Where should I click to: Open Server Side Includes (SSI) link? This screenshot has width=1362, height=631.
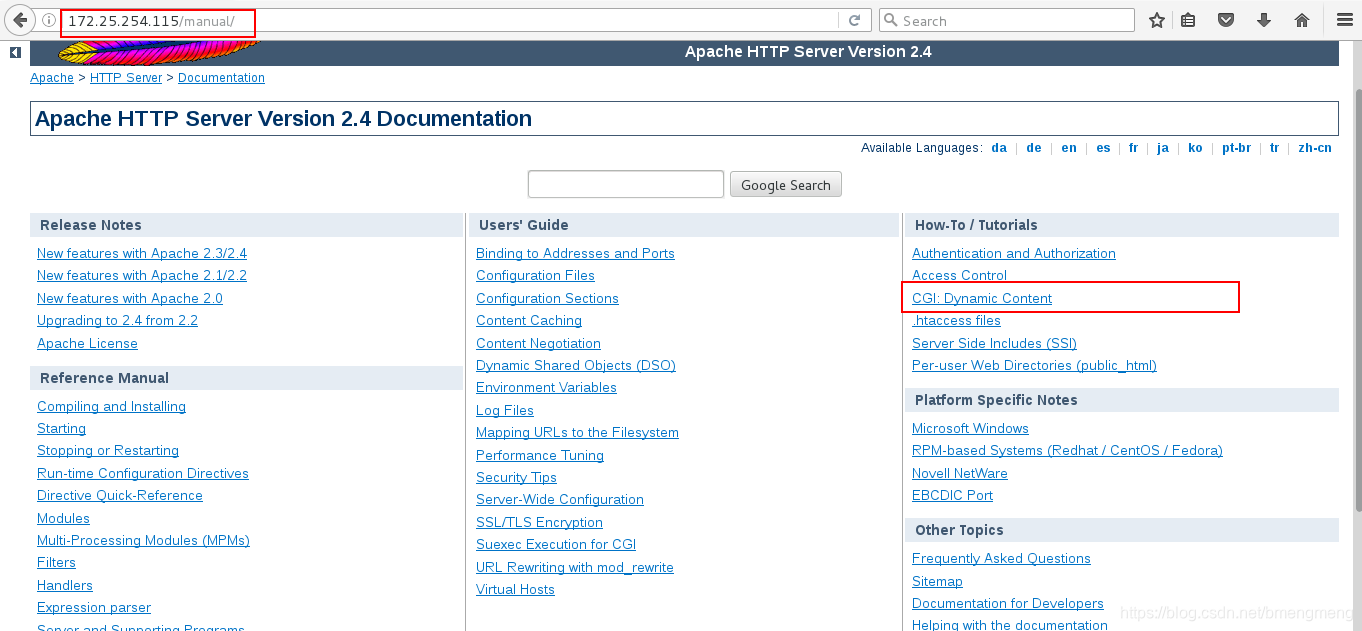pyautogui.click(x=994, y=343)
